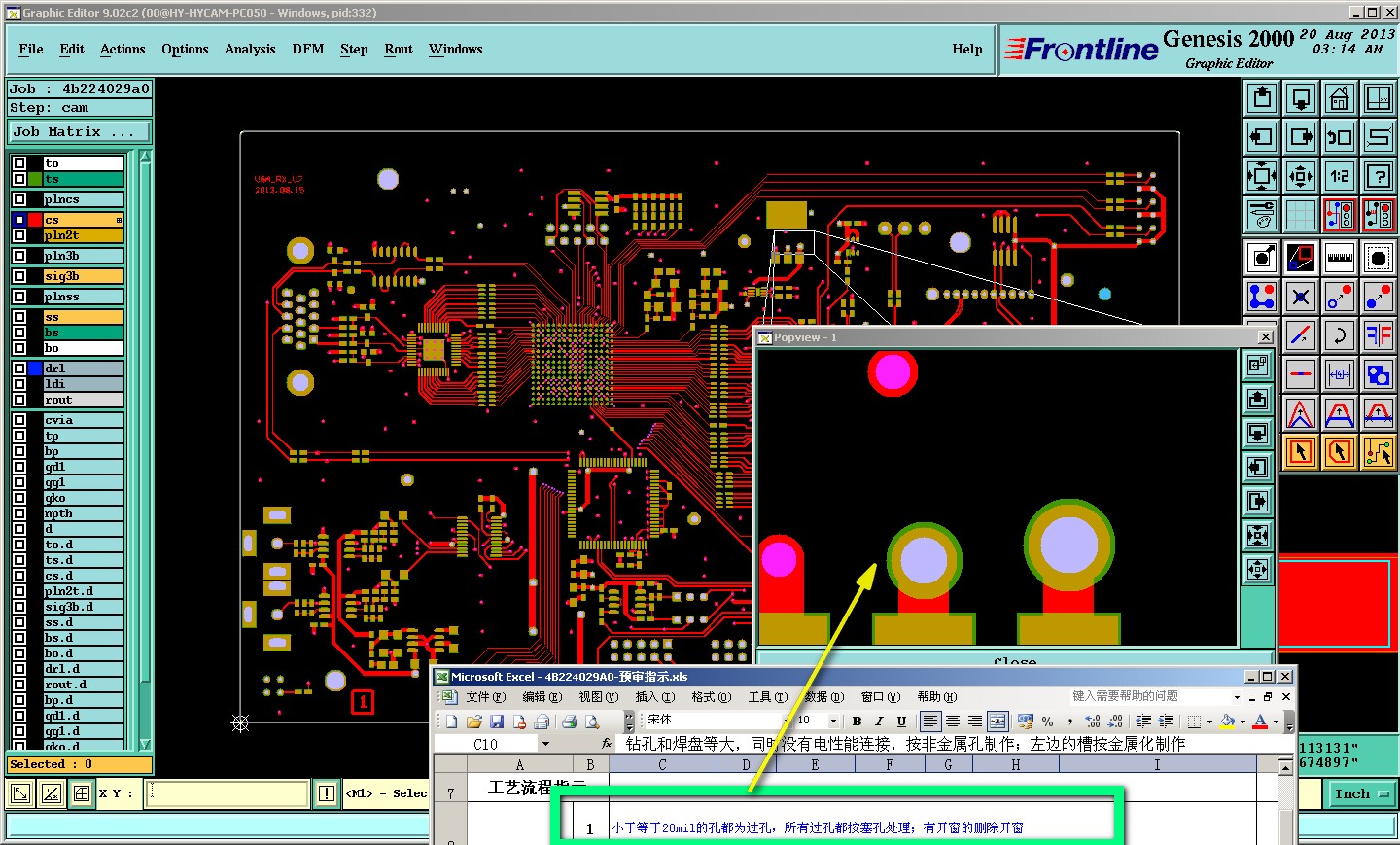1400x845 pixels.
Task: Toggle checkbox for the 'bo' layer
Action: click(x=19, y=348)
